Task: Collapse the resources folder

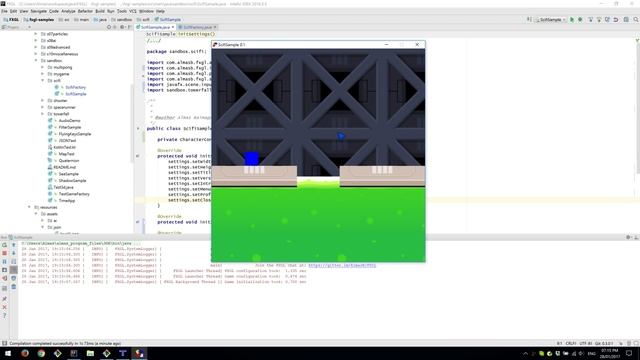Action: [x=29, y=207]
